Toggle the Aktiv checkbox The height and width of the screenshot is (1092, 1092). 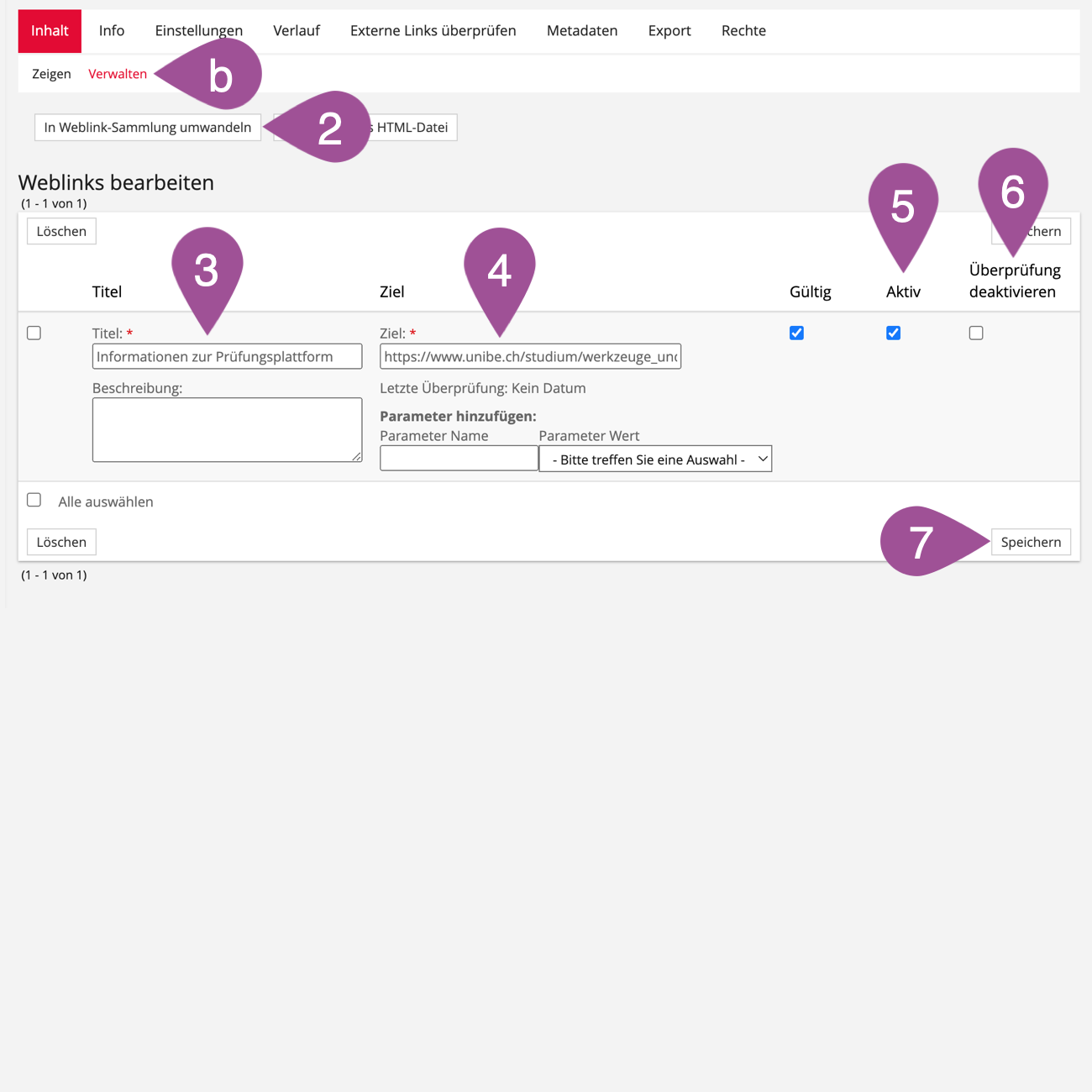click(x=893, y=333)
